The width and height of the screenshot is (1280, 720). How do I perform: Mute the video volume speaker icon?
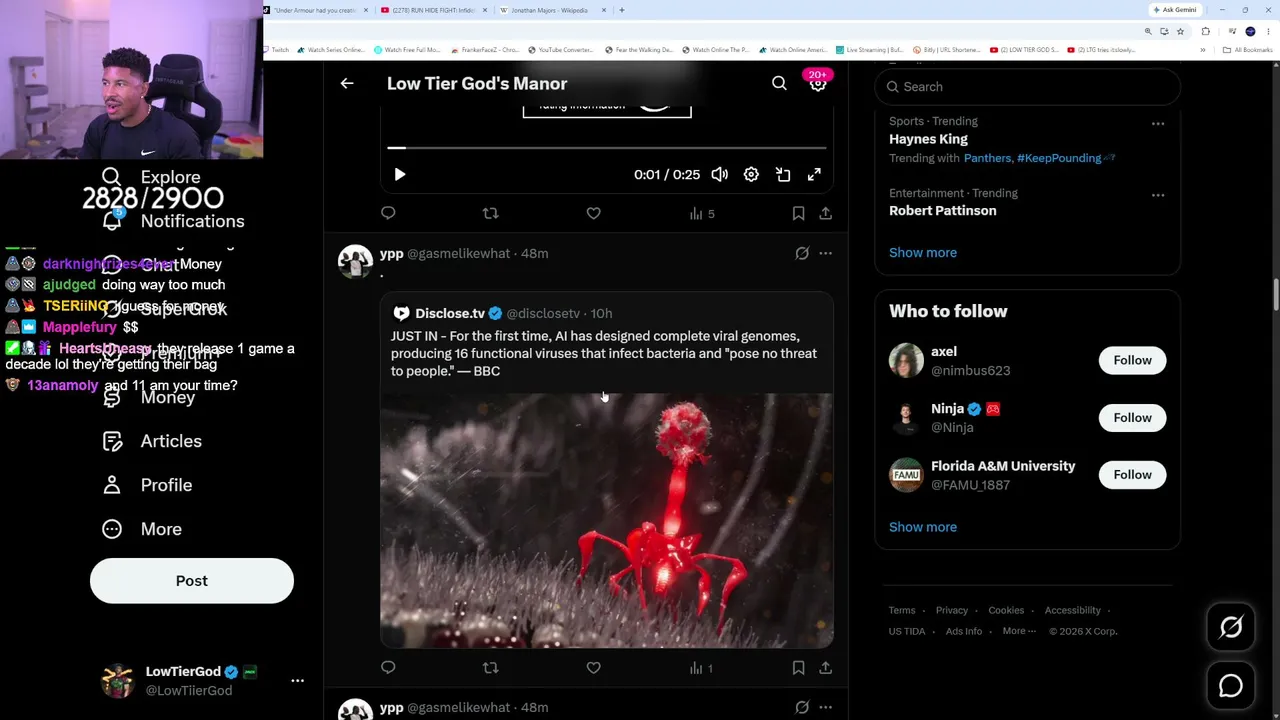pos(719,174)
